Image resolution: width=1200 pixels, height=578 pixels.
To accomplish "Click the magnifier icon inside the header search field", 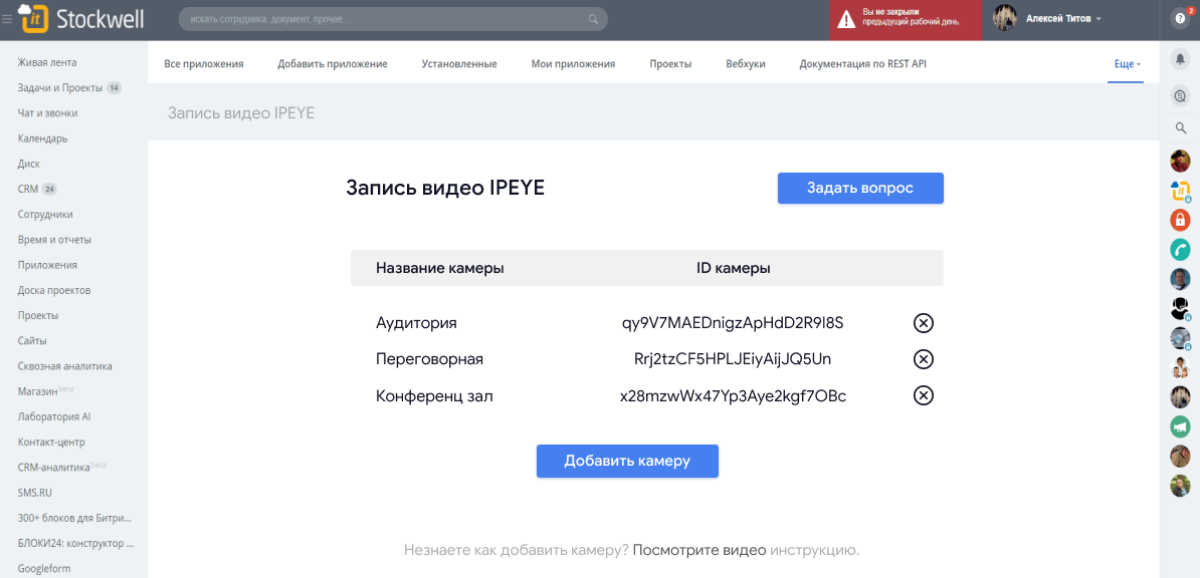I will [x=594, y=18].
